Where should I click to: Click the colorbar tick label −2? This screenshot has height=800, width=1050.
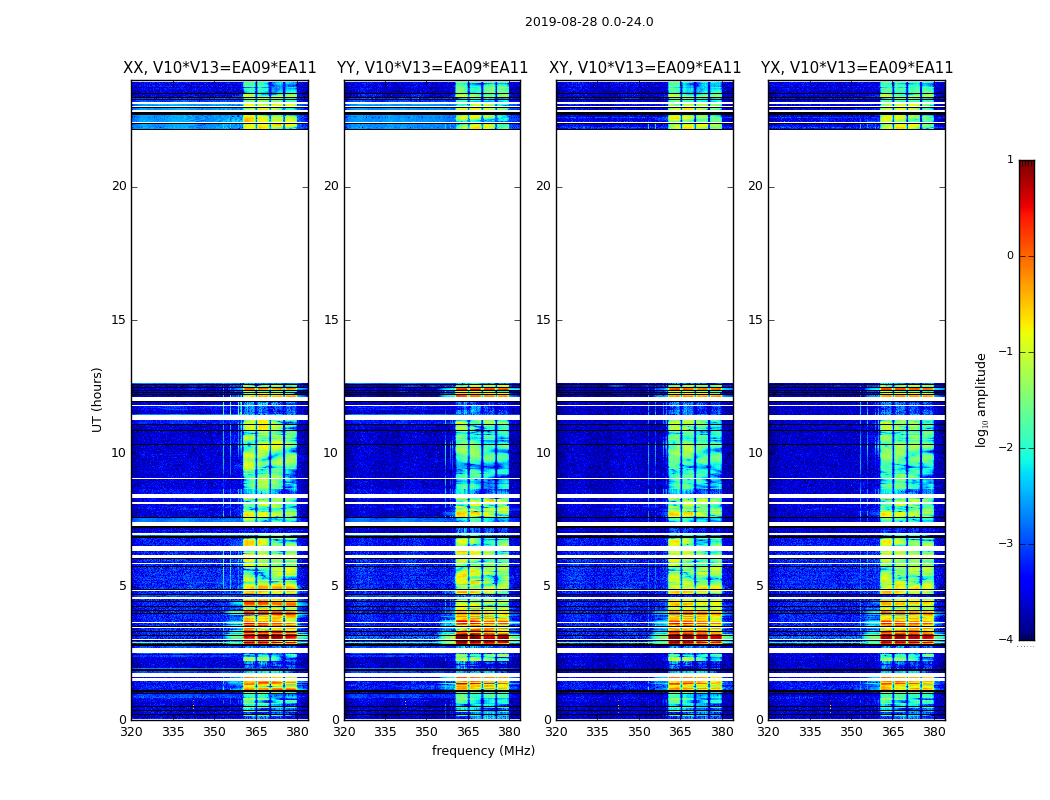tap(1007, 448)
